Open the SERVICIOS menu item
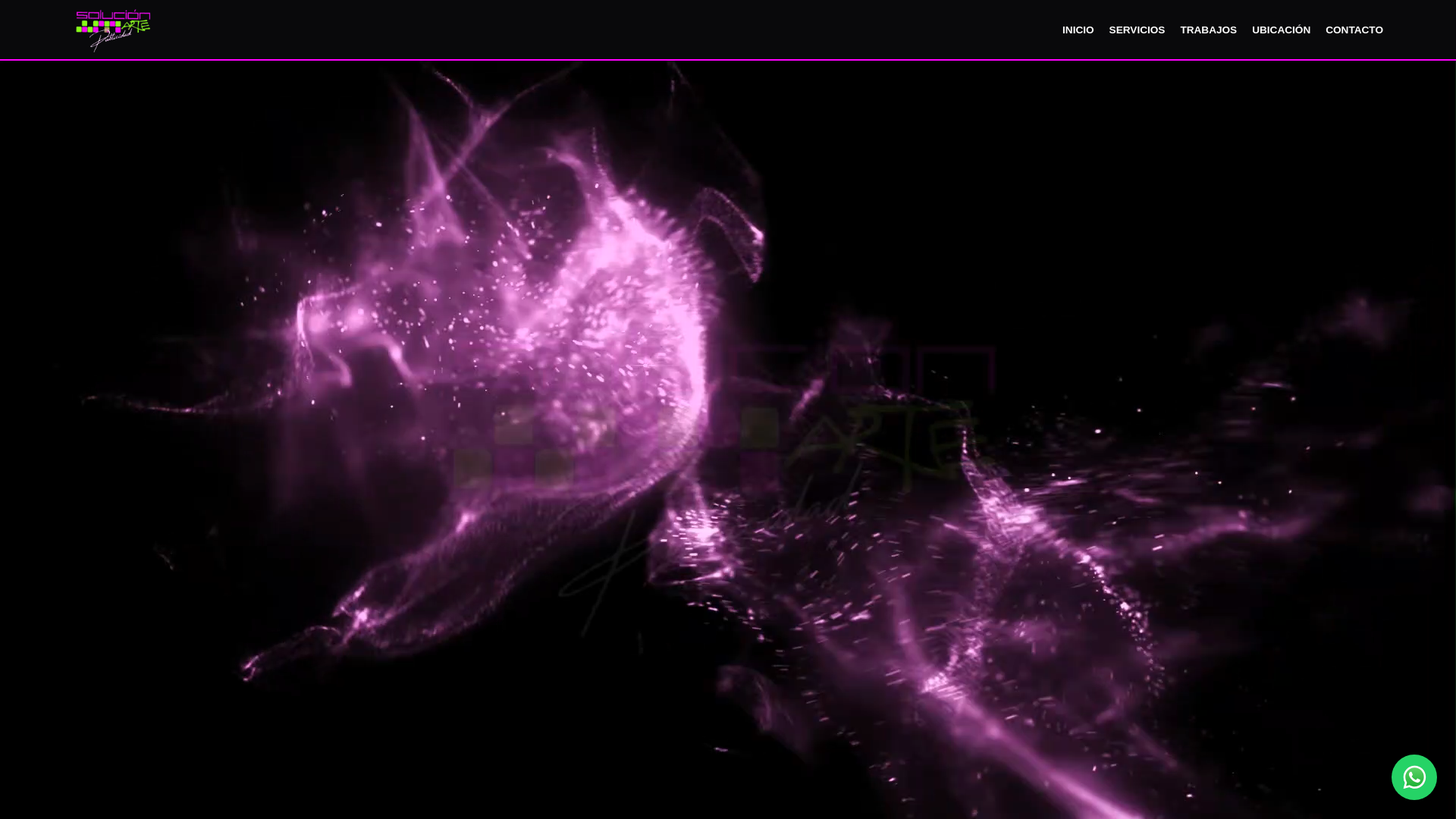1456x819 pixels. (x=1137, y=30)
